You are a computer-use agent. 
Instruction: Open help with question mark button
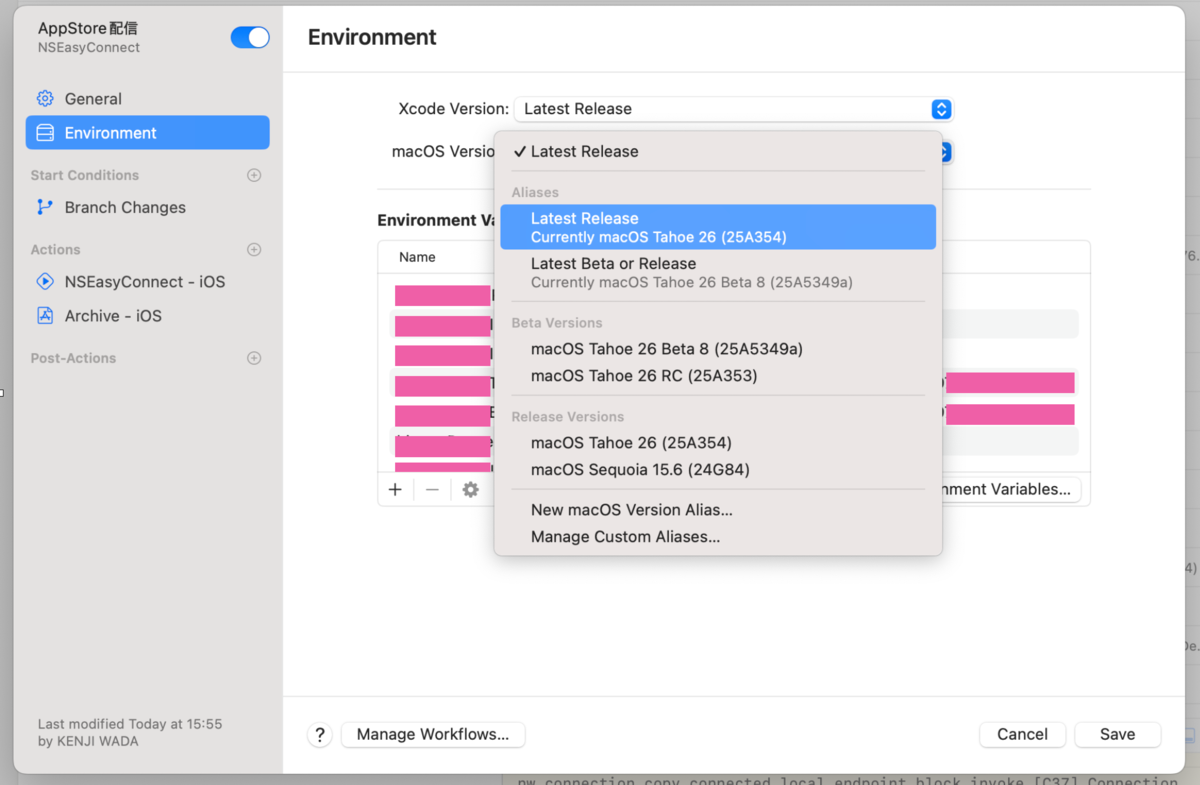(x=319, y=735)
